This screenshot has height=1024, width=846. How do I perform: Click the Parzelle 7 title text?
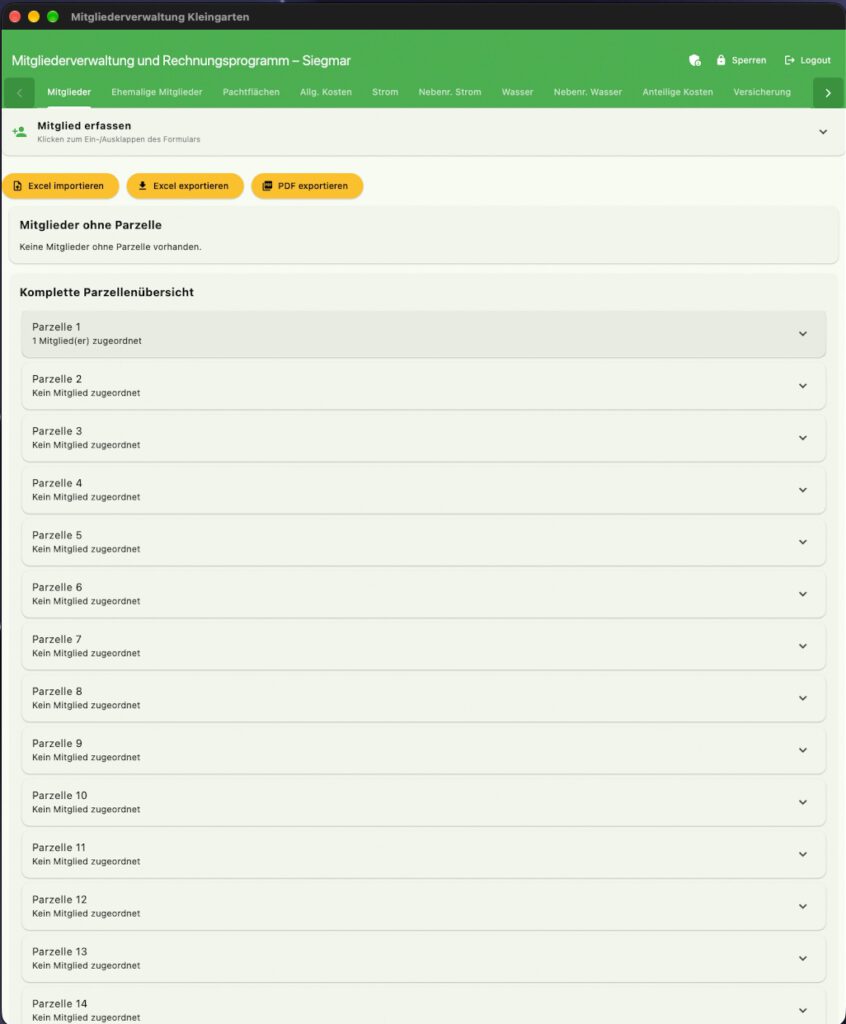tap(57, 639)
